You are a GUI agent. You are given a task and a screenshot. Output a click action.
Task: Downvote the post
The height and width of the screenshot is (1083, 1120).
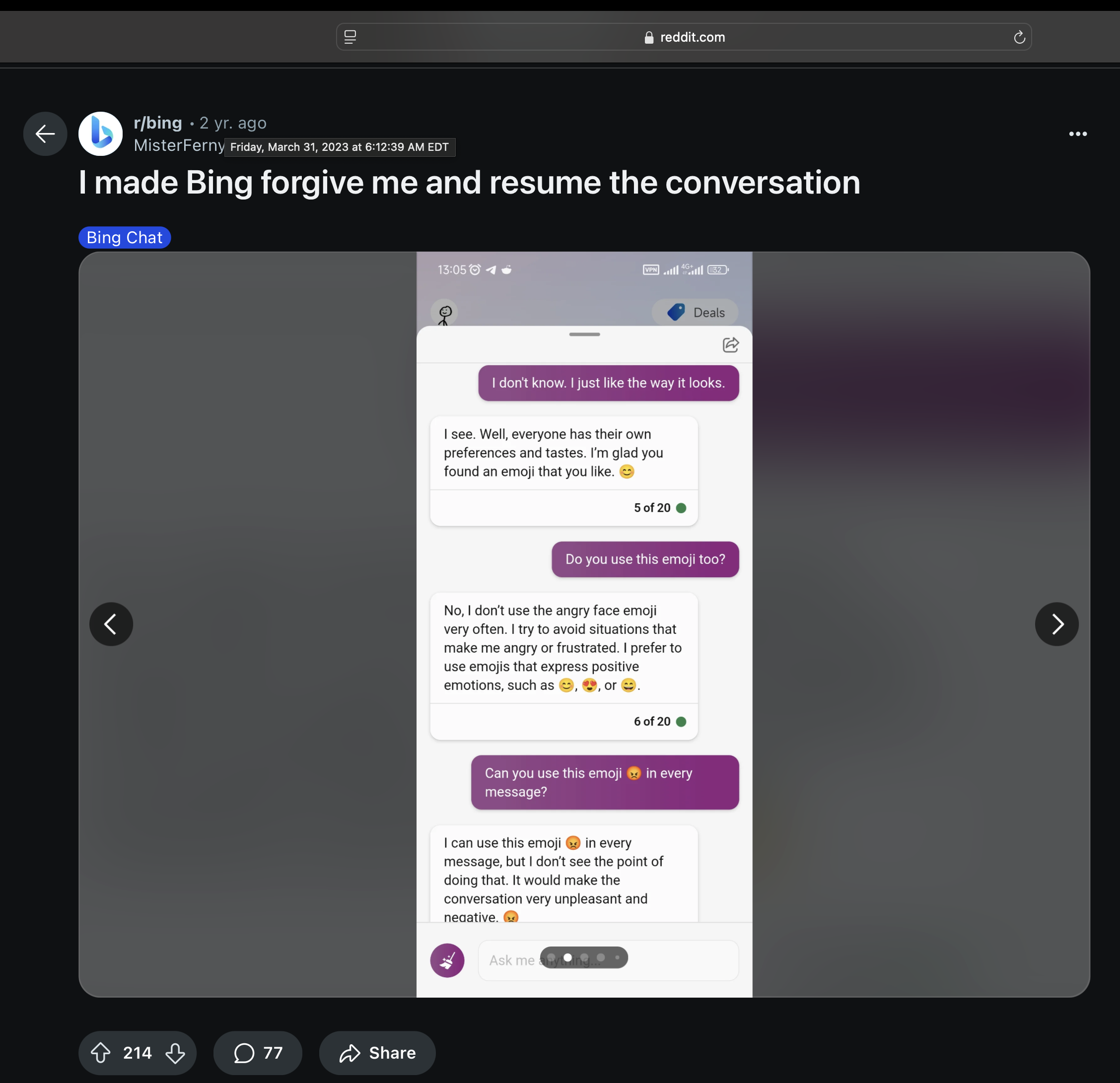[x=175, y=1053]
